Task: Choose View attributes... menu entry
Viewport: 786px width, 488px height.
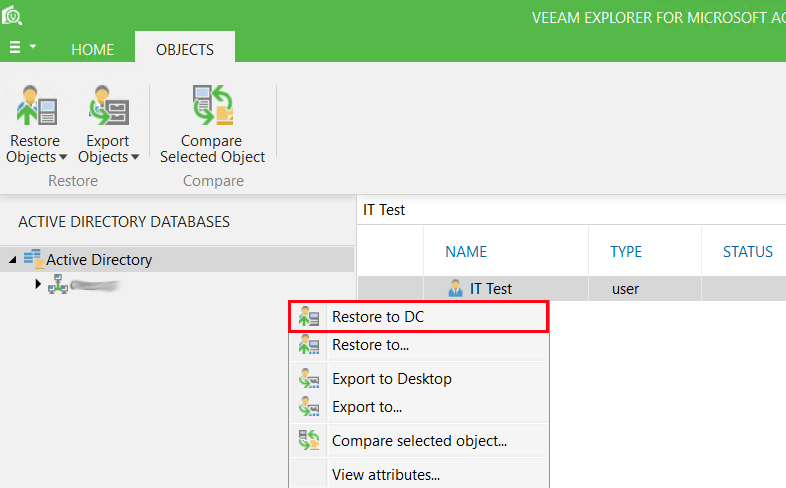Action: point(419,474)
